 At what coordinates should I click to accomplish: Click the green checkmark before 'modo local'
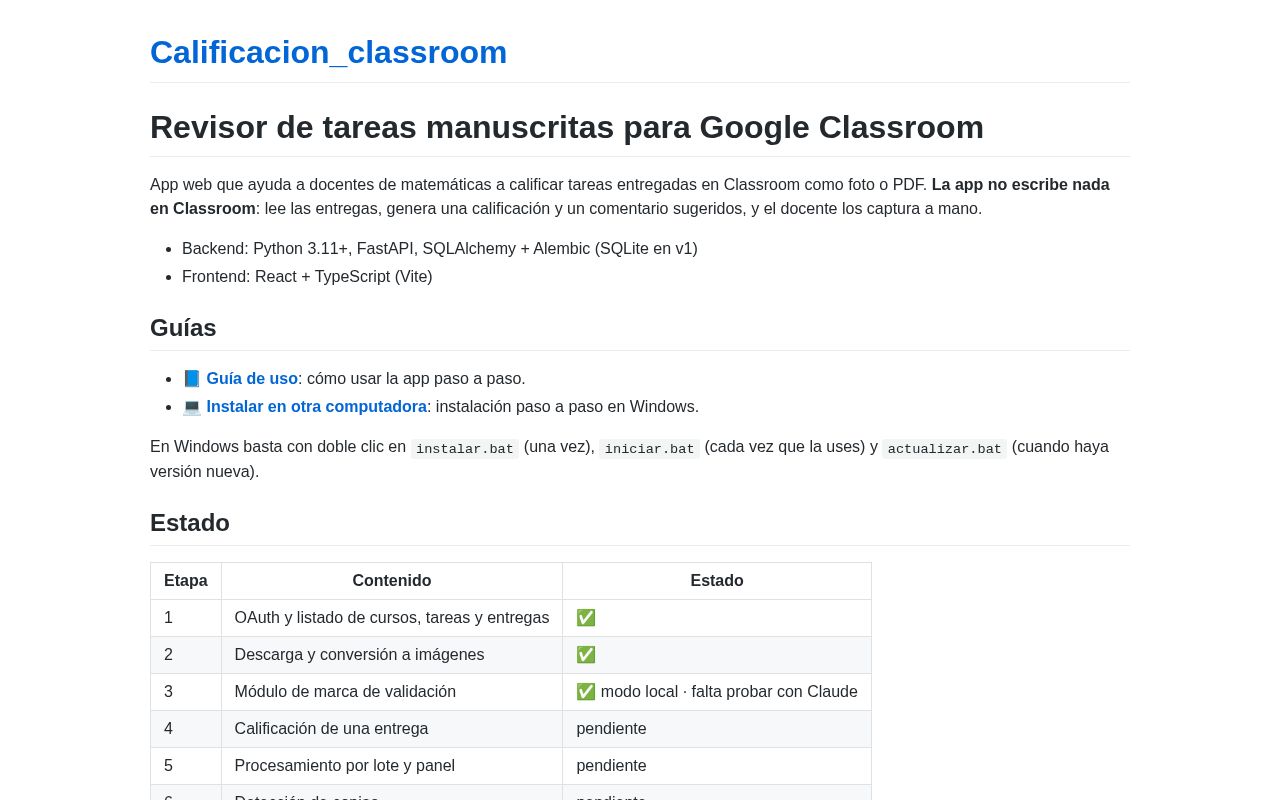pos(586,692)
